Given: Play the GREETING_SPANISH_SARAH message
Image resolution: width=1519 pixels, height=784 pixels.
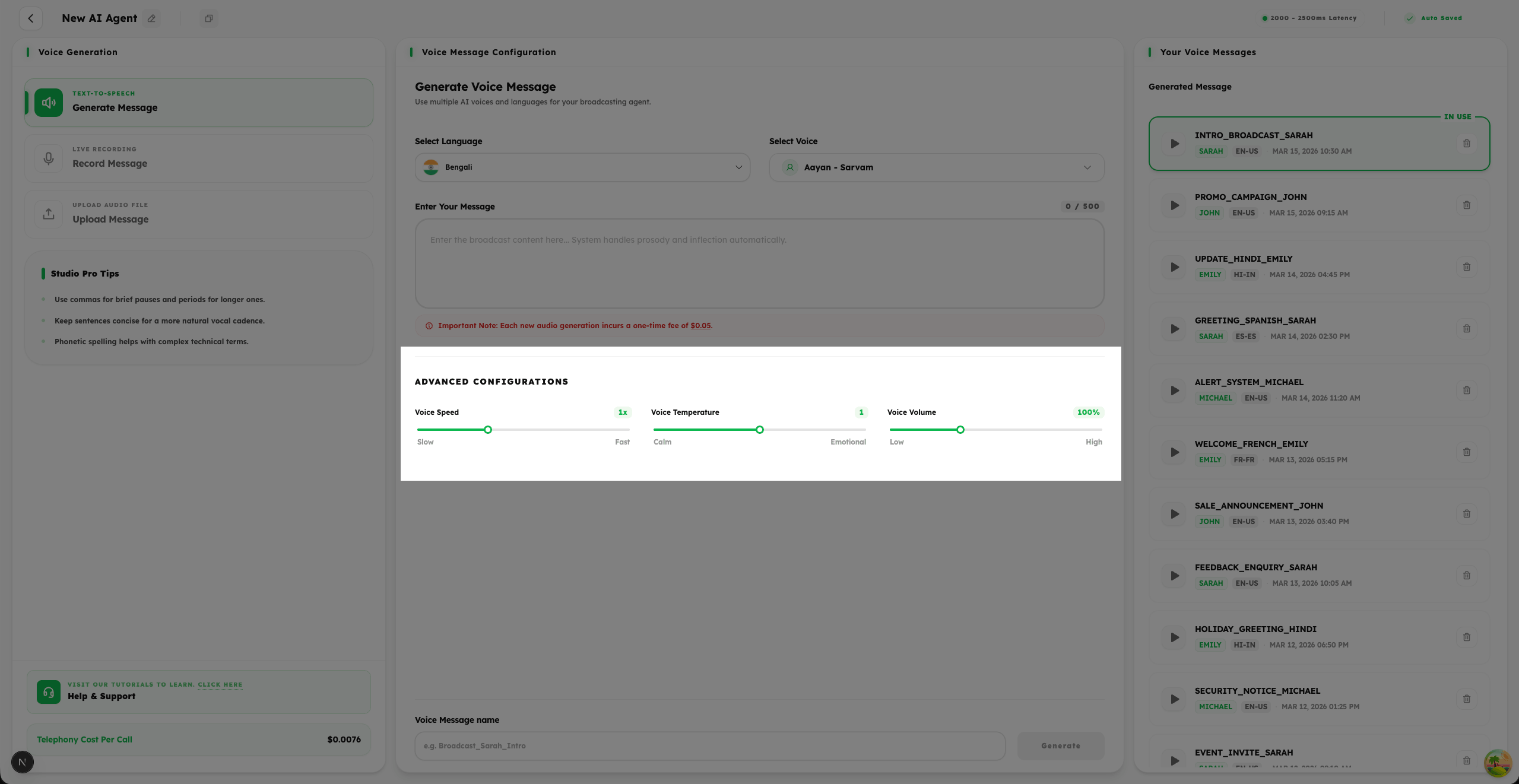Looking at the screenshot, I should coord(1174,328).
